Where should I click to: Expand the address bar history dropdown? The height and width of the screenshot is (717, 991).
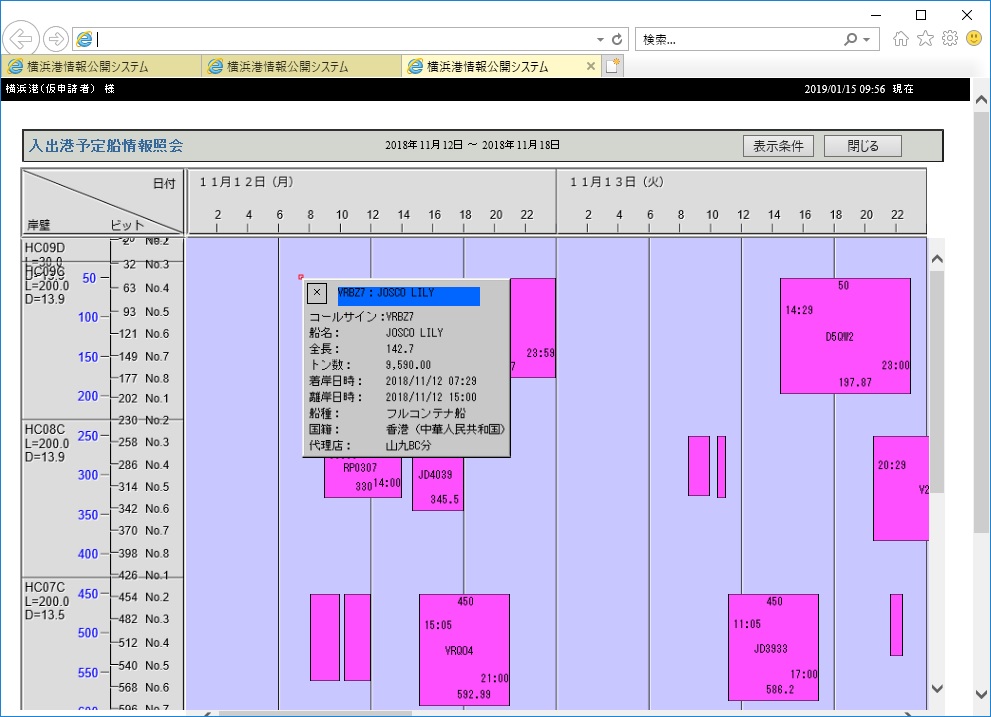[x=600, y=39]
